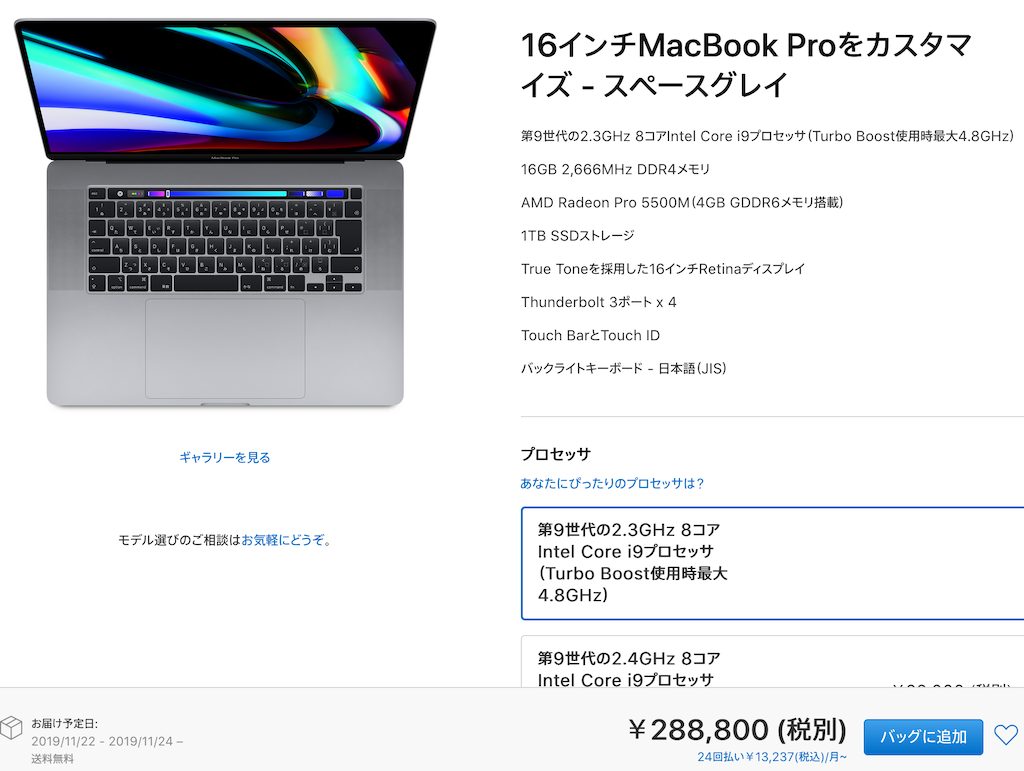Click the 16インチMacBook Pro page heading
Image resolution: width=1024 pixels, height=771 pixels.
point(746,65)
